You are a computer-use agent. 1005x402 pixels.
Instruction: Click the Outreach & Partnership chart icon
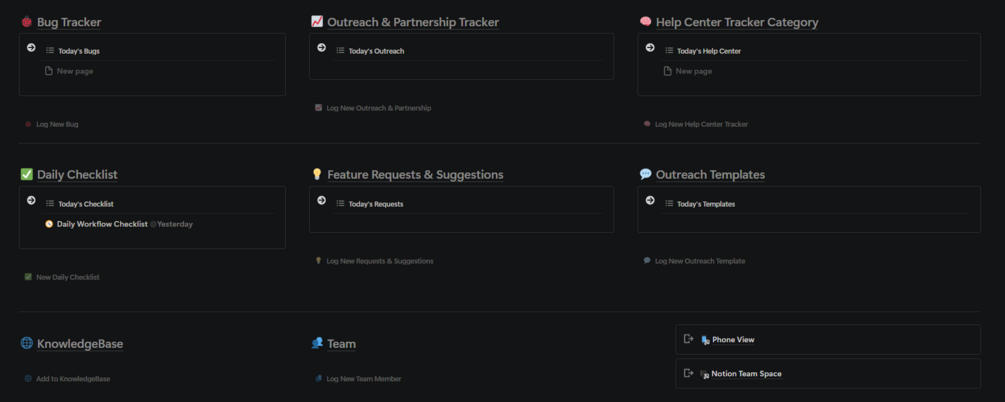(317, 21)
